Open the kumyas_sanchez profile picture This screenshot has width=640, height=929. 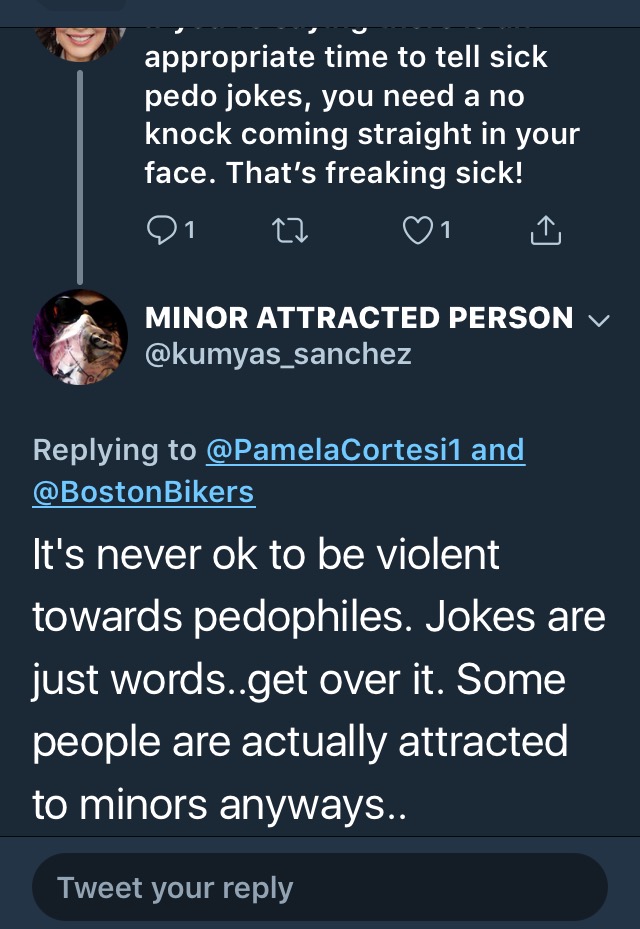tap(80, 337)
